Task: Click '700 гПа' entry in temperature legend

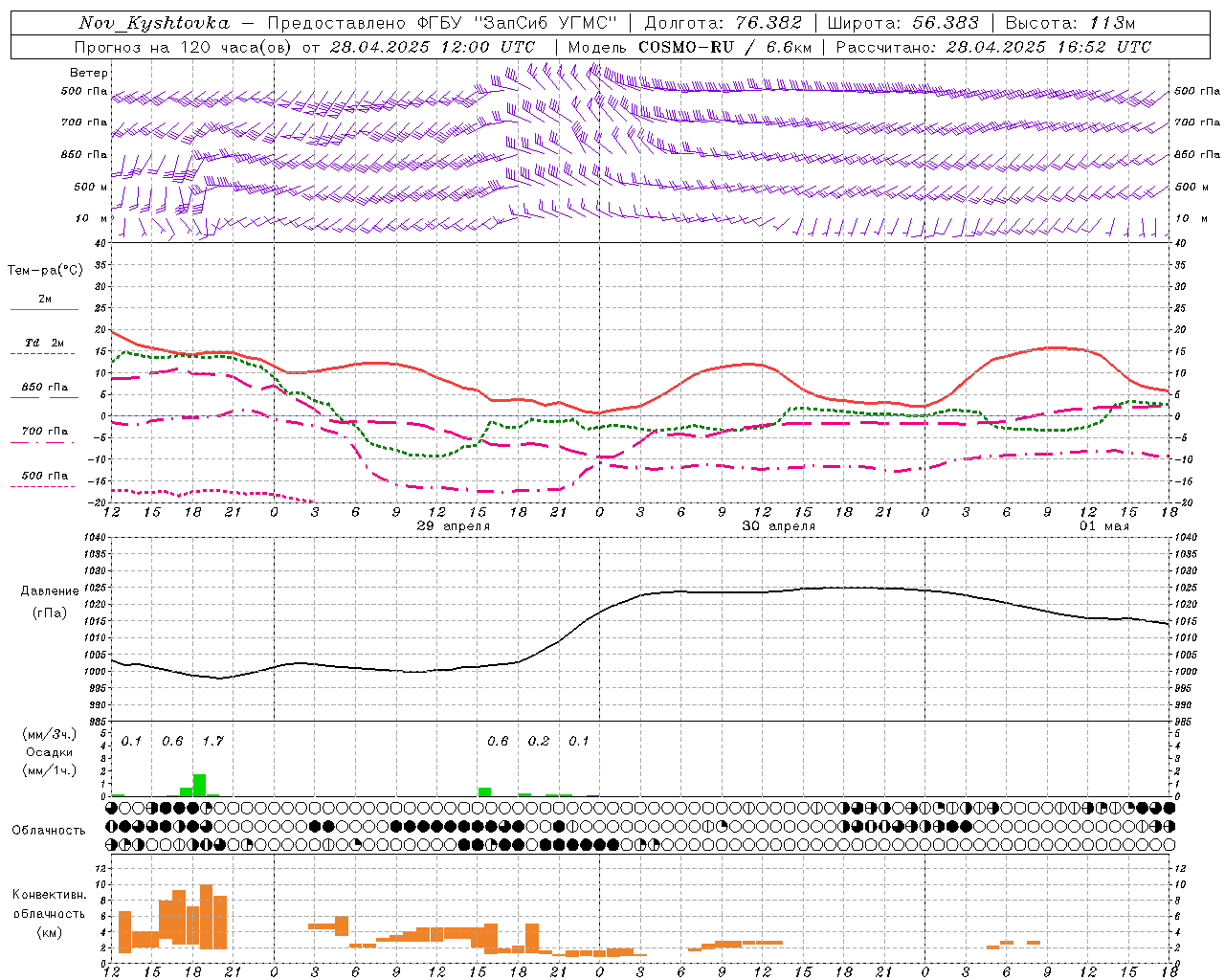Action: tap(45, 432)
